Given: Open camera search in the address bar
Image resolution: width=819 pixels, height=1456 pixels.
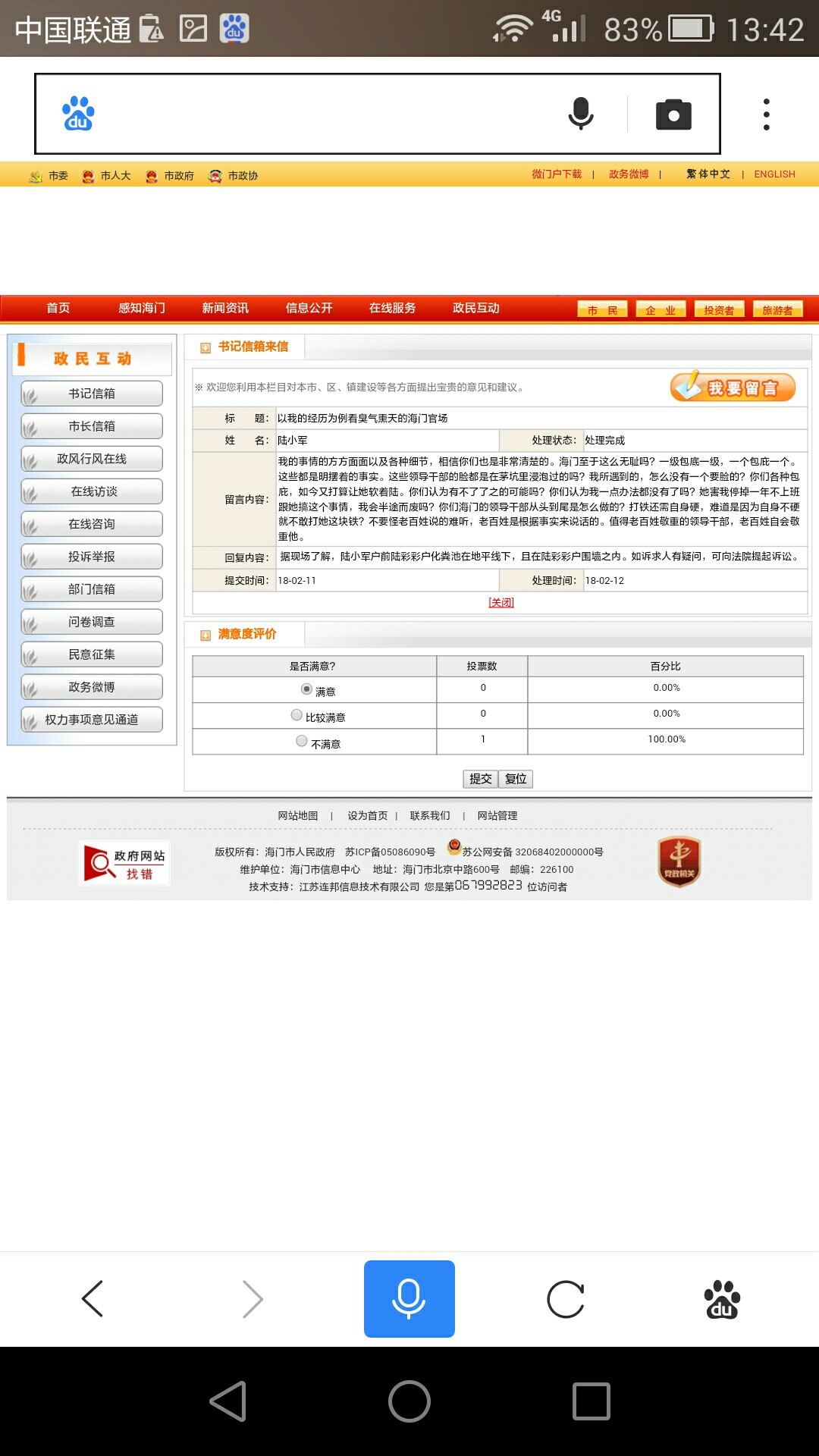Looking at the screenshot, I should [x=673, y=115].
